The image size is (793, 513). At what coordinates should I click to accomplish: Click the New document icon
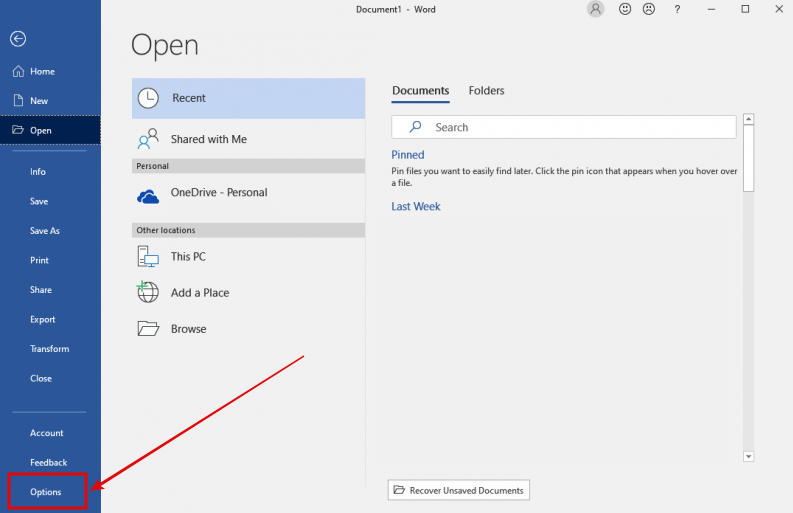click(18, 100)
